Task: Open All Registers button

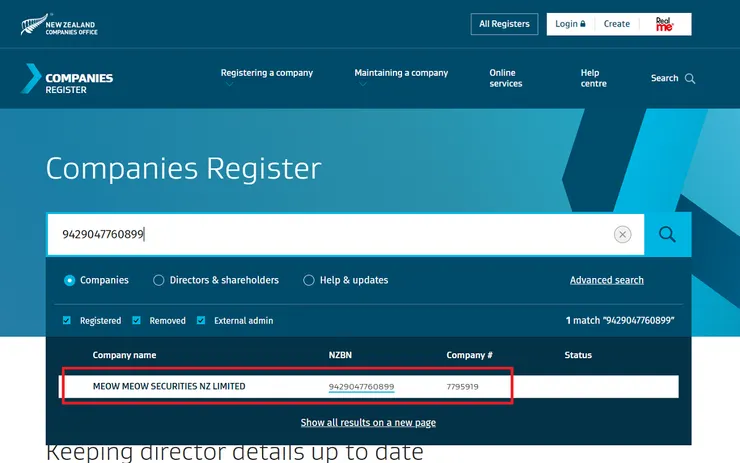Action: pyautogui.click(x=504, y=24)
